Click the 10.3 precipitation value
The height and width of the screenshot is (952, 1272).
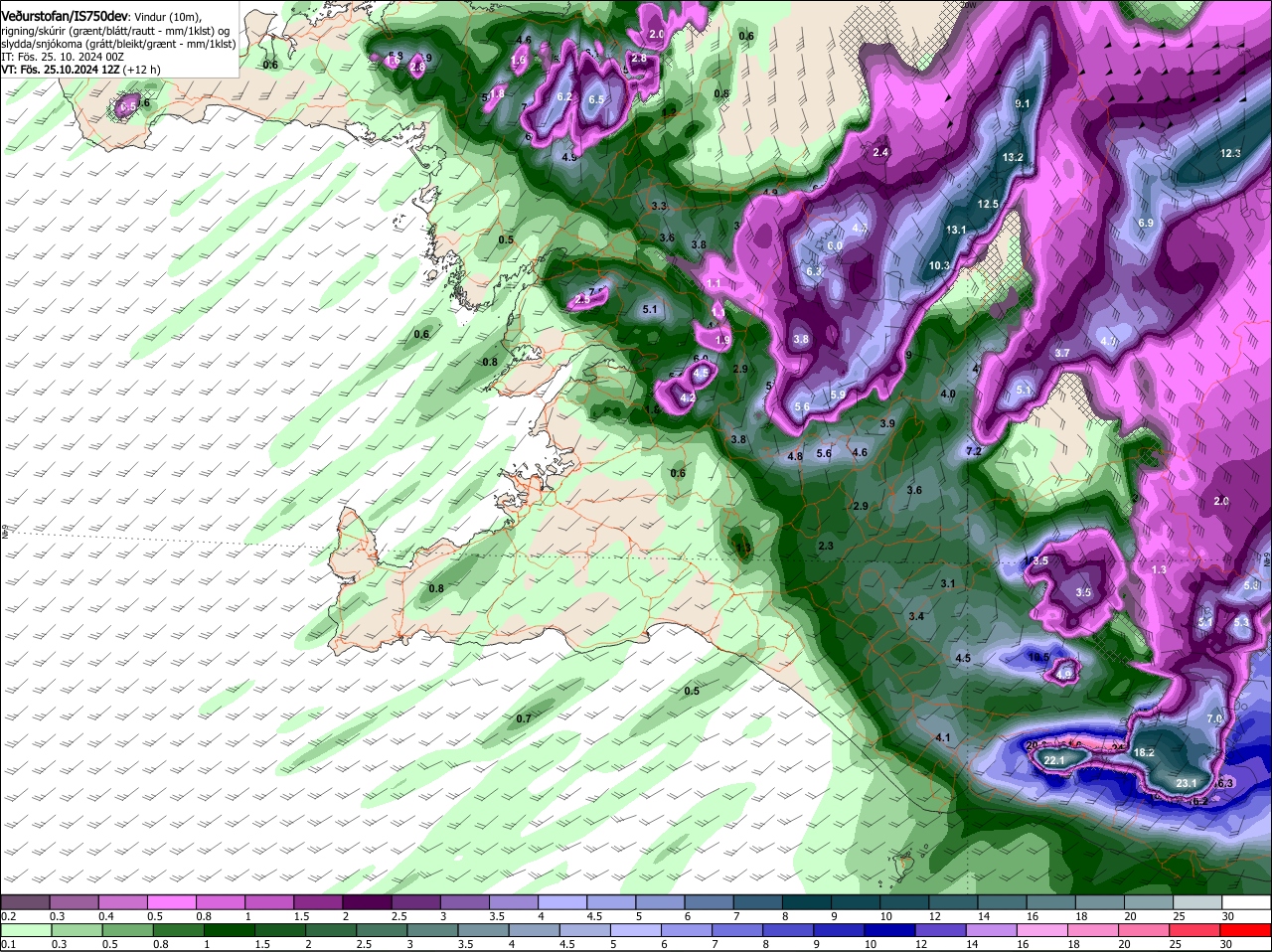tap(939, 265)
